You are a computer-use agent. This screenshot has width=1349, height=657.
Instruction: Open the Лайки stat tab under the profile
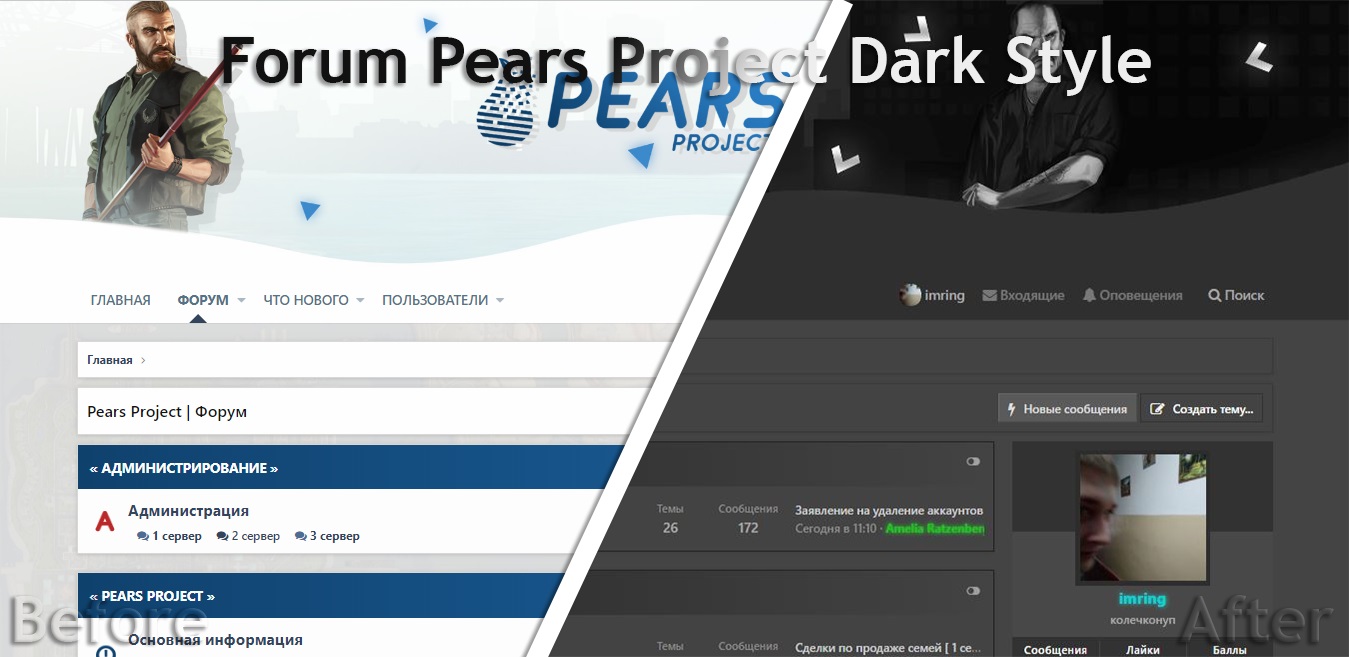point(1143,650)
